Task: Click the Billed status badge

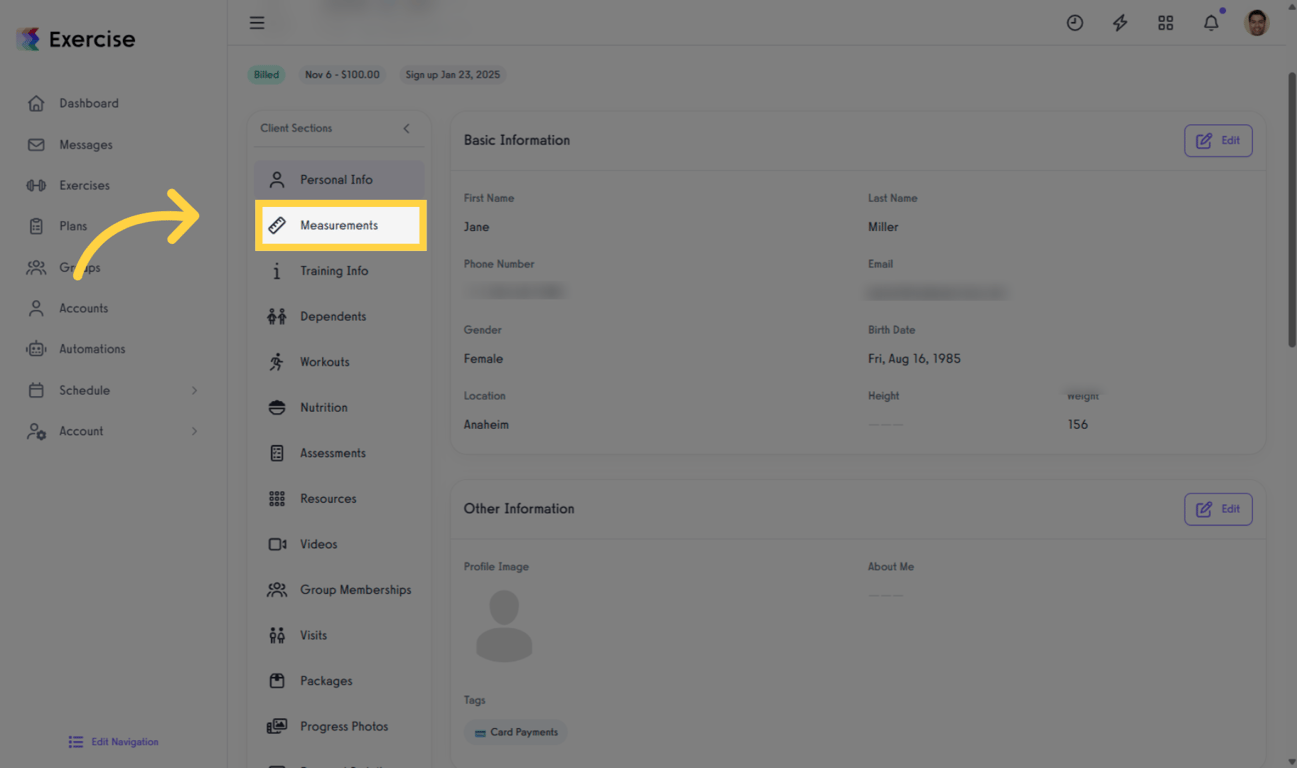Action: coord(266,74)
